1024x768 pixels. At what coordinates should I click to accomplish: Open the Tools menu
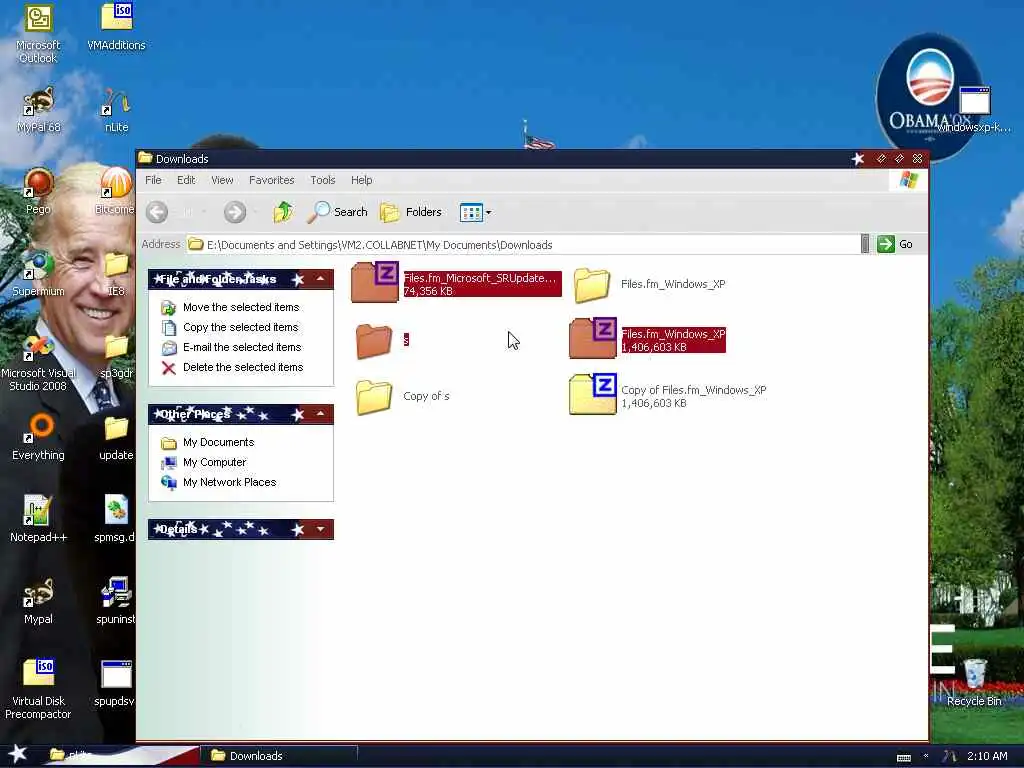[323, 180]
